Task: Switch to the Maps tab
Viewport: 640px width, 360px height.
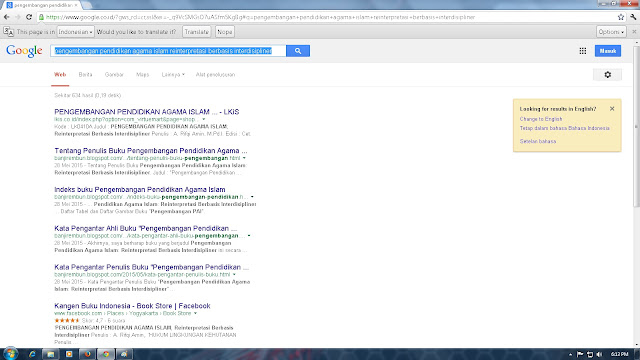Action: tap(142, 75)
